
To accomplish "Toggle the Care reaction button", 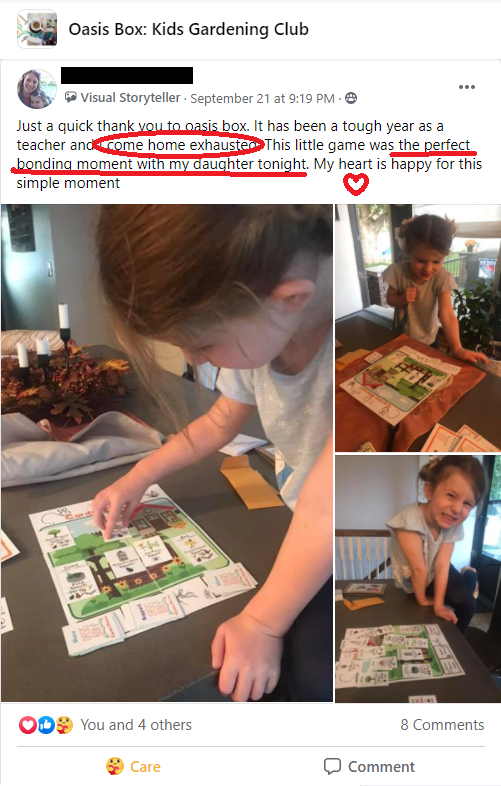I will pos(133,766).
